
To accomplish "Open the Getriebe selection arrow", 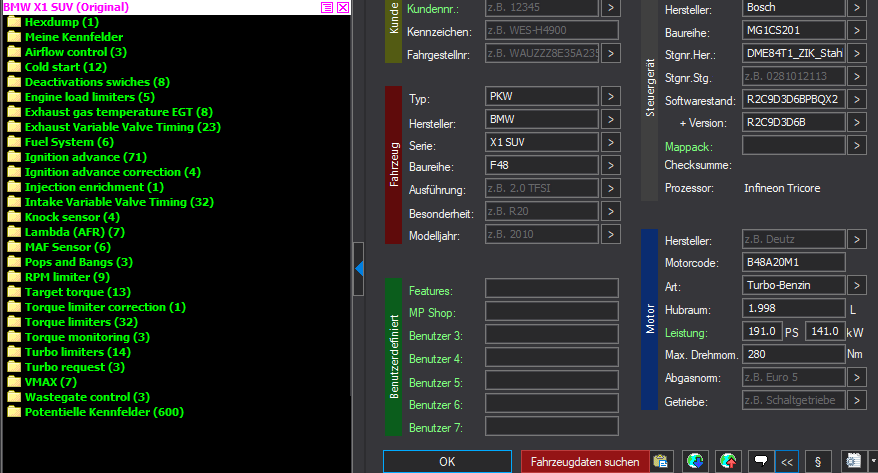I will [x=857, y=400].
